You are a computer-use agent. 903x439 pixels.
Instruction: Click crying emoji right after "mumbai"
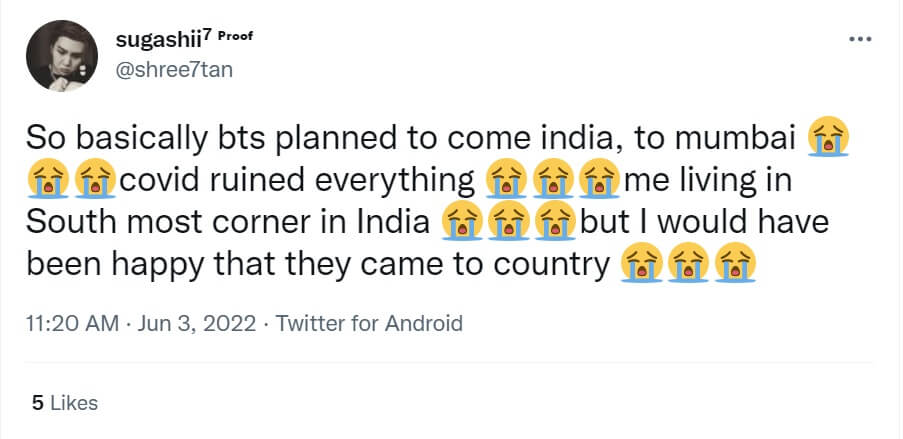tap(829, 136)
